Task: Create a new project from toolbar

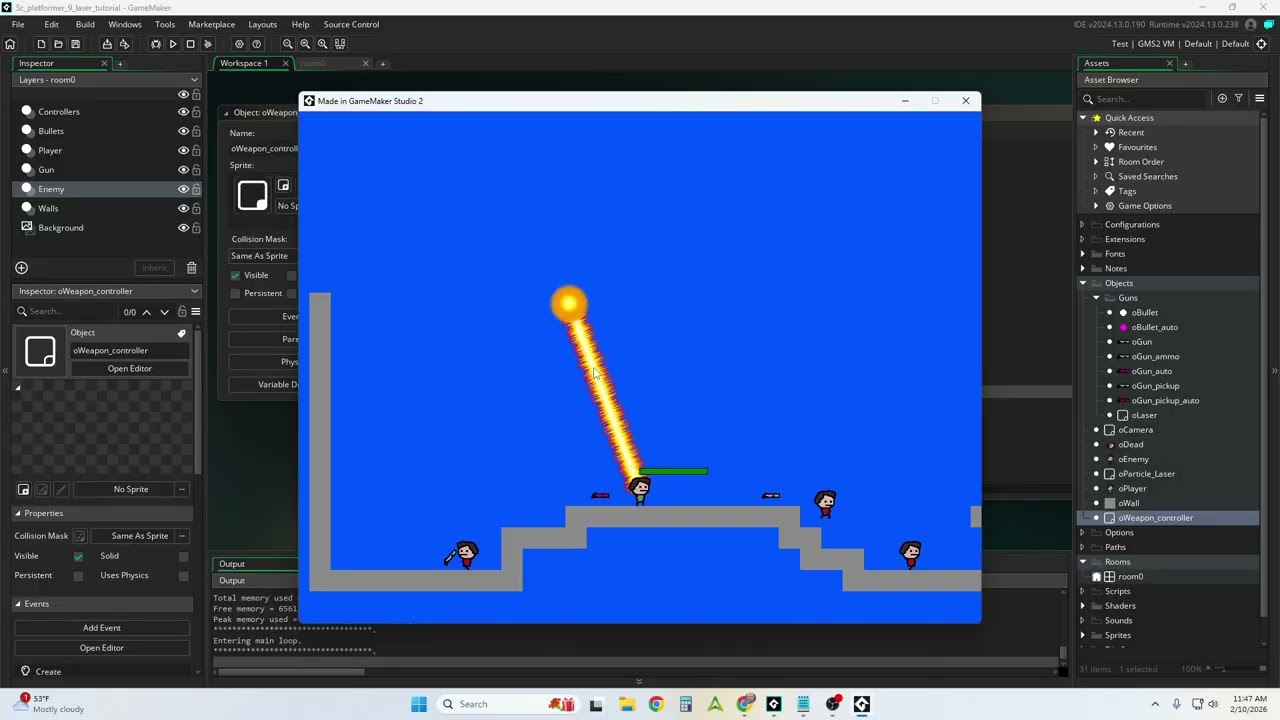Action: point(41,44)
